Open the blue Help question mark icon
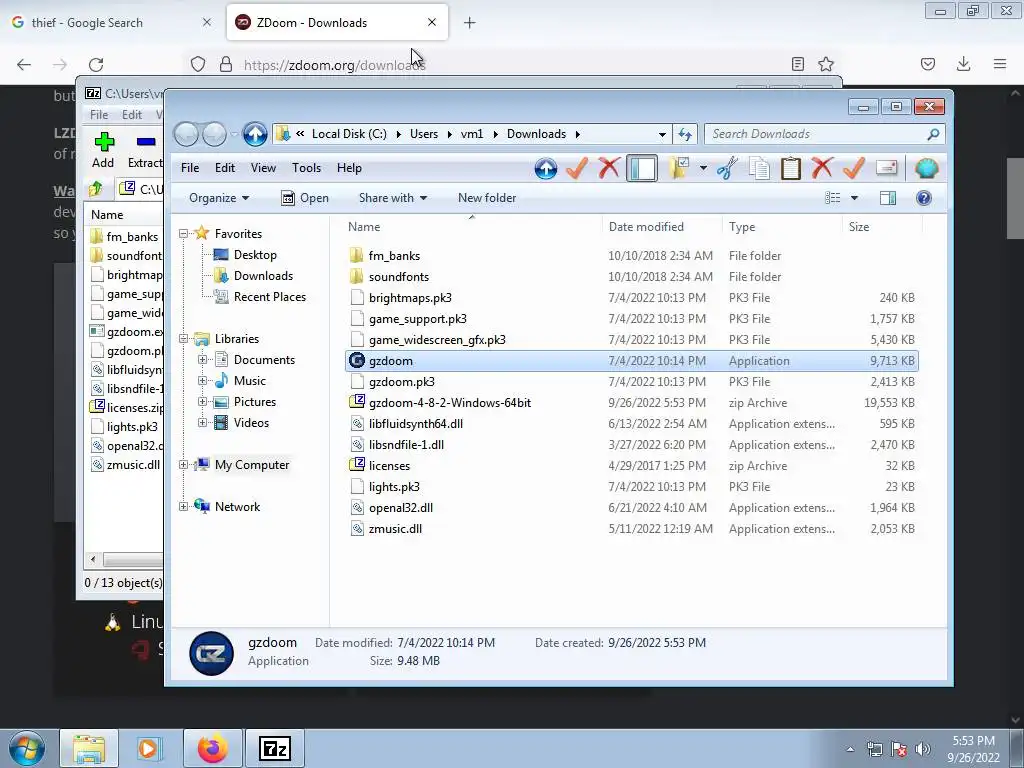1024x768 pixels. tap(923, 198)
